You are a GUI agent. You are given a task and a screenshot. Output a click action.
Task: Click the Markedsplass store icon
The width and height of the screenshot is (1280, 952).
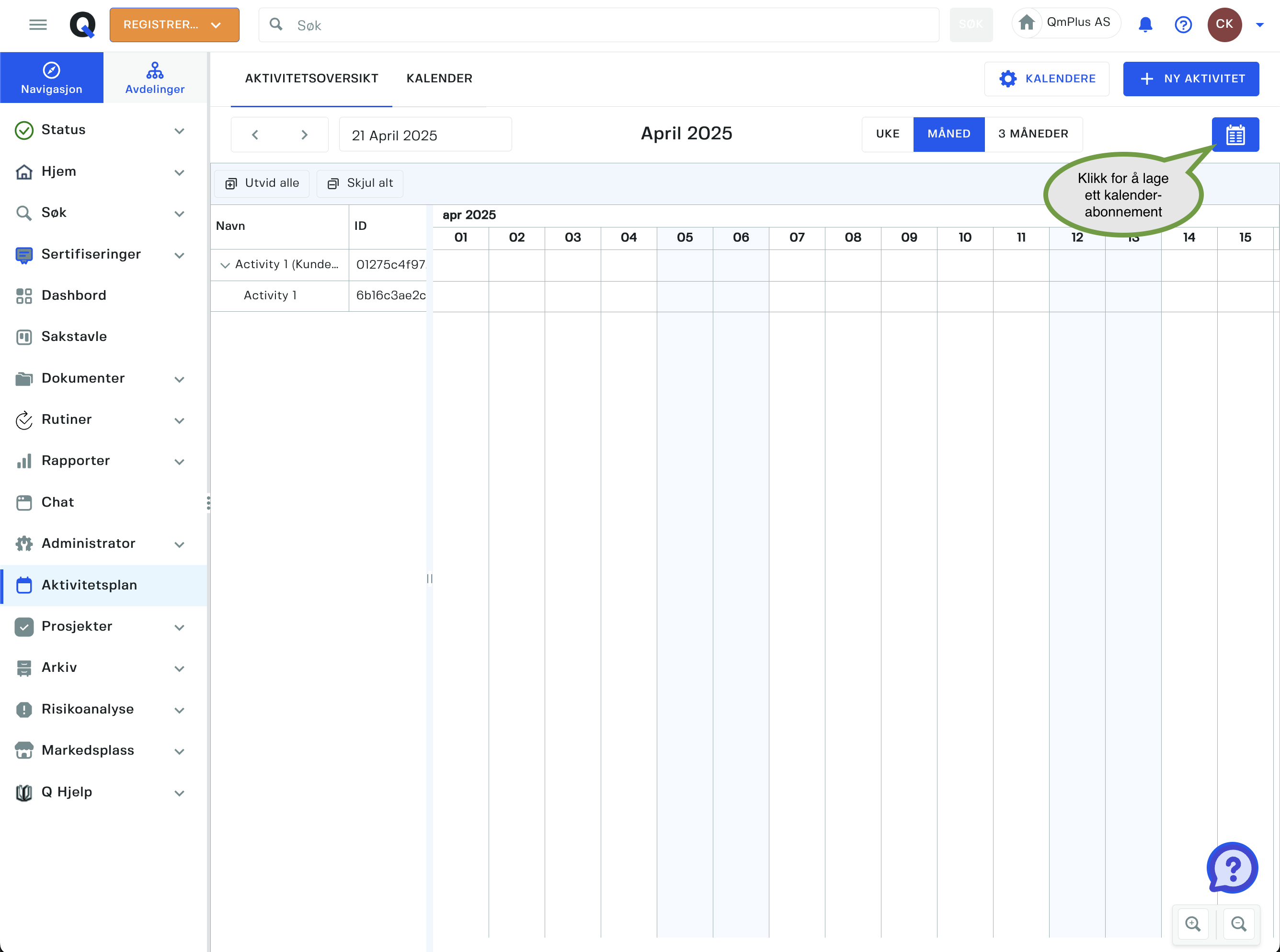point(23,750)
